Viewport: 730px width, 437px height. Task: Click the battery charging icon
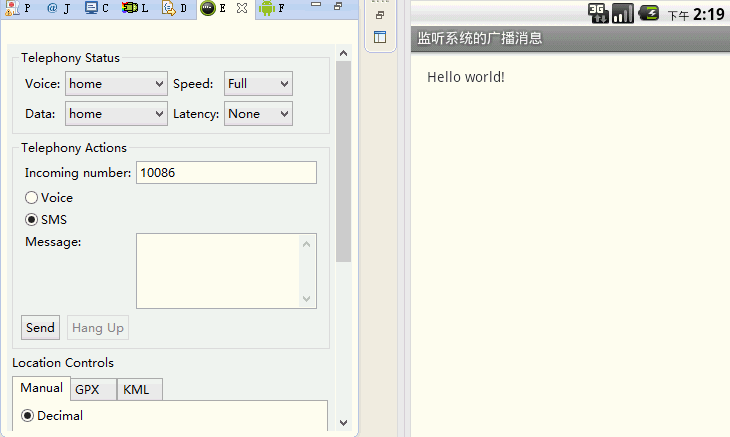(x=649, y=13)
